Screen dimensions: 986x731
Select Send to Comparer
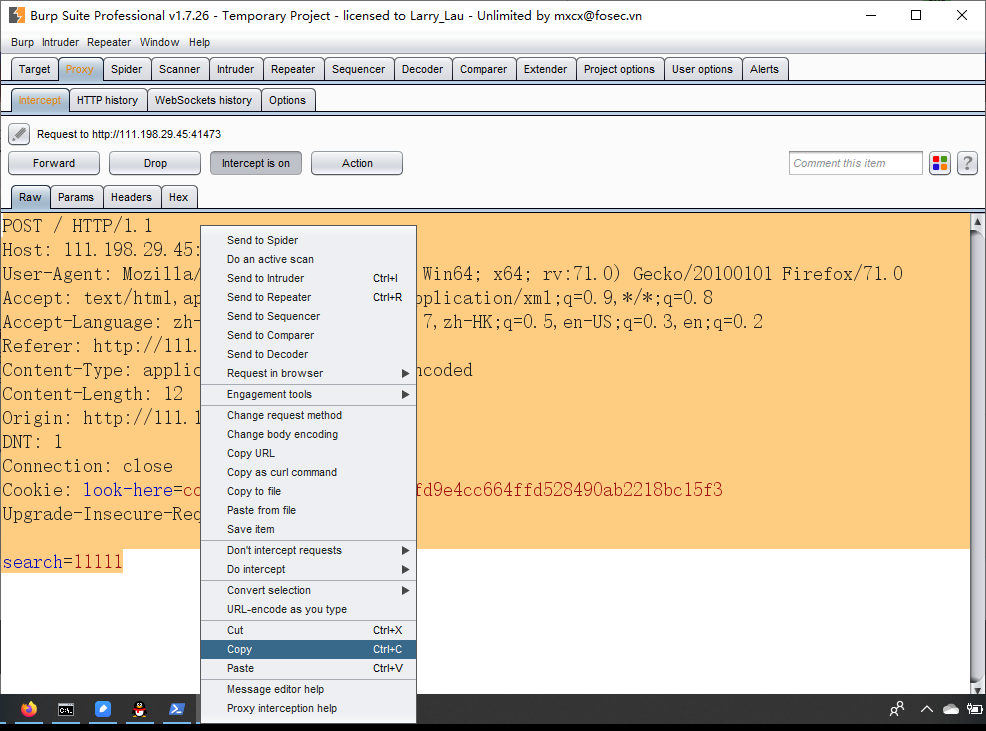pos(308,335)
